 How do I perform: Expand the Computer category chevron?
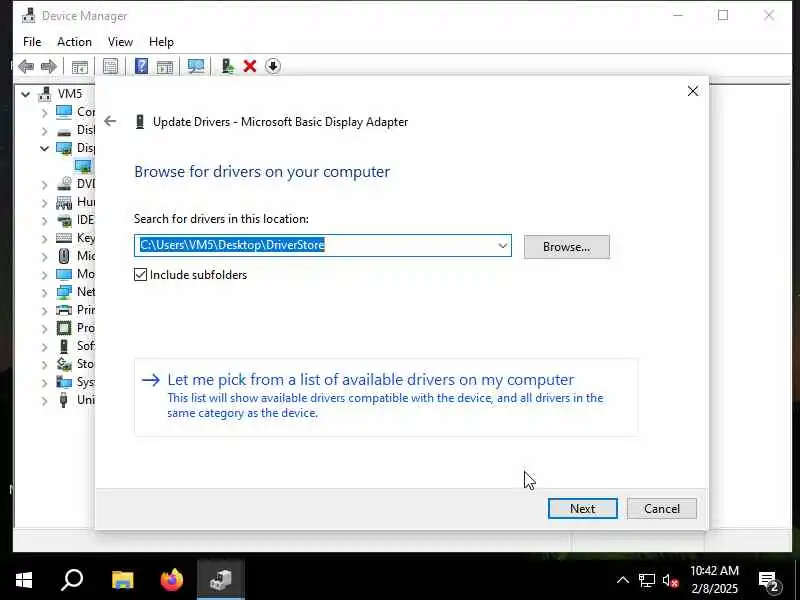point(44,112)
